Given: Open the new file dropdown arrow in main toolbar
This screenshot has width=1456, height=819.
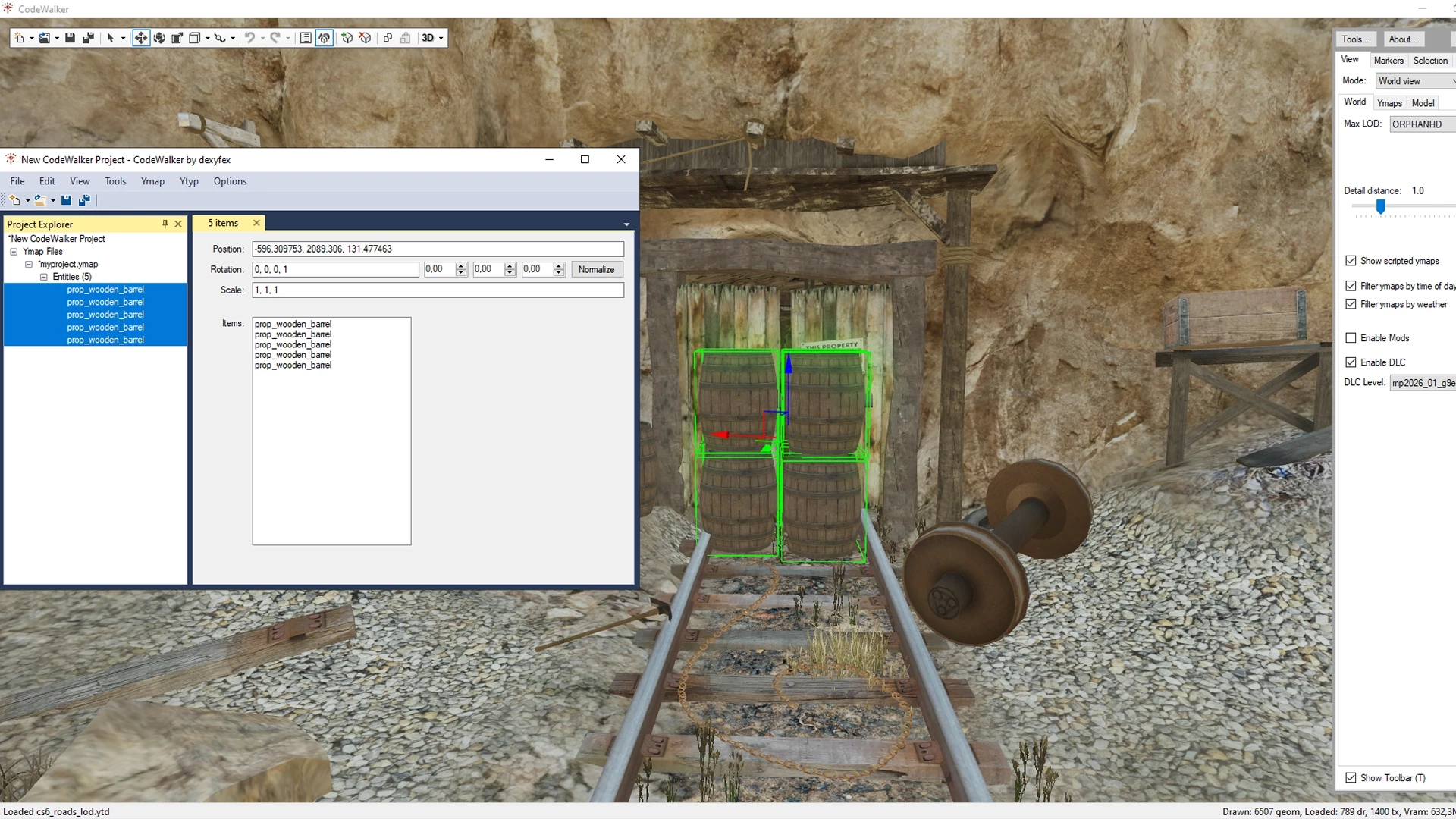Looking at the screenshot, I should point(31,38).
